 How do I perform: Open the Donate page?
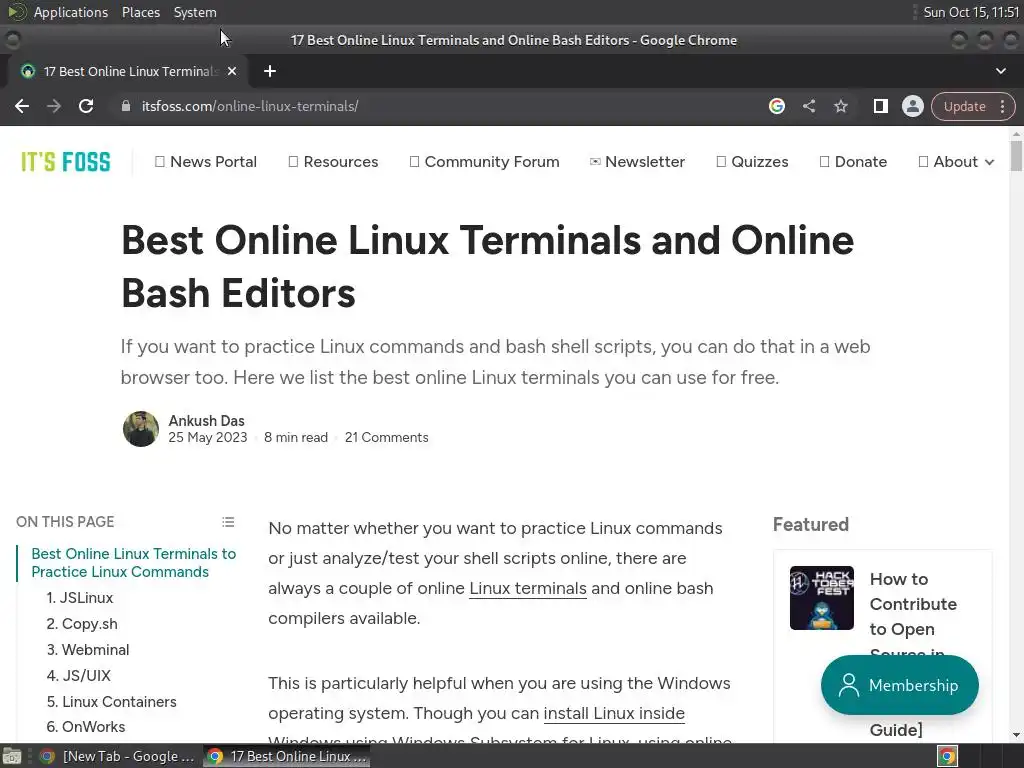click(853, 161)
